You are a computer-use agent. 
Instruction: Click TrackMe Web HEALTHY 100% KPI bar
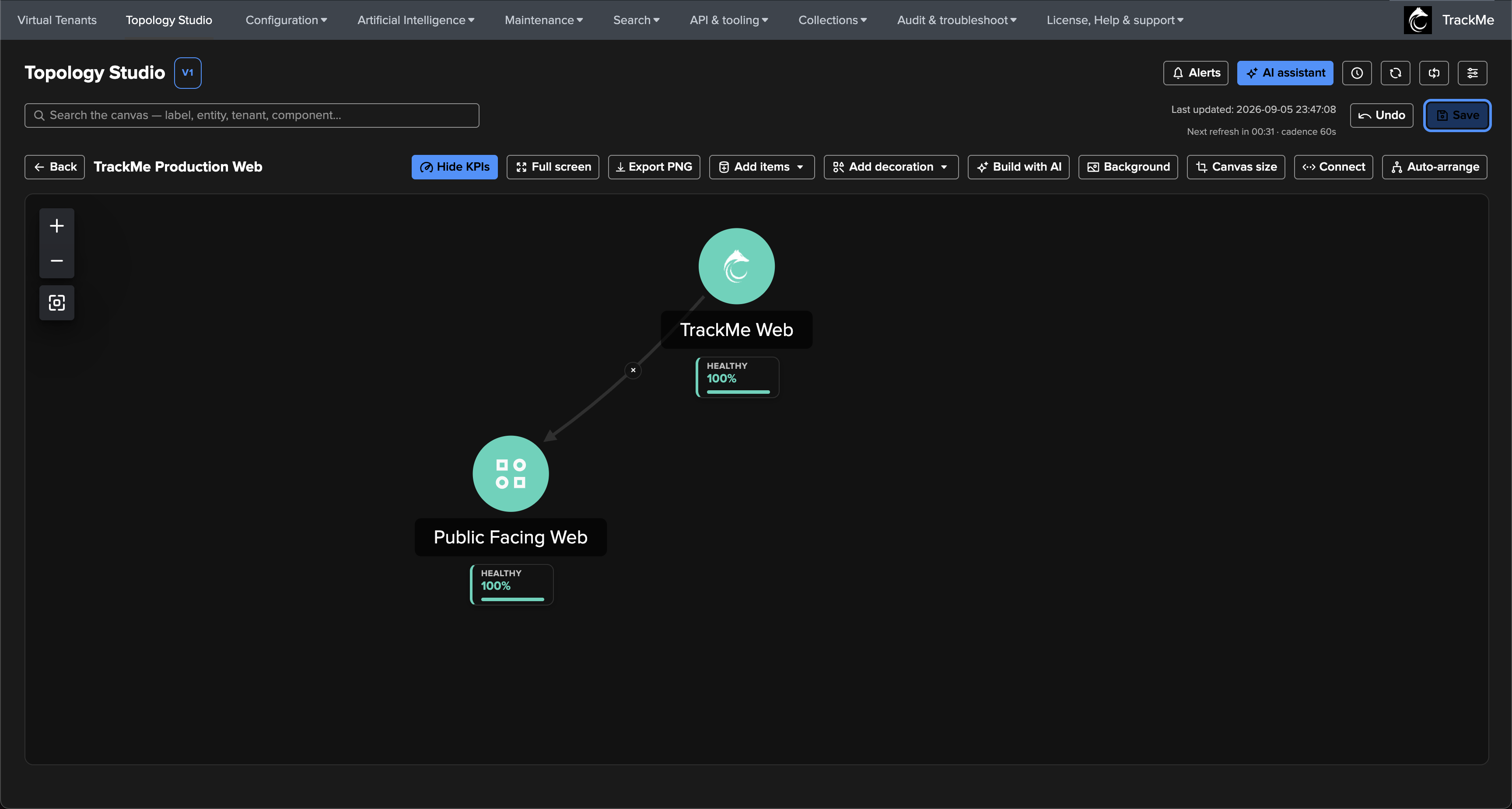[738, 378]
